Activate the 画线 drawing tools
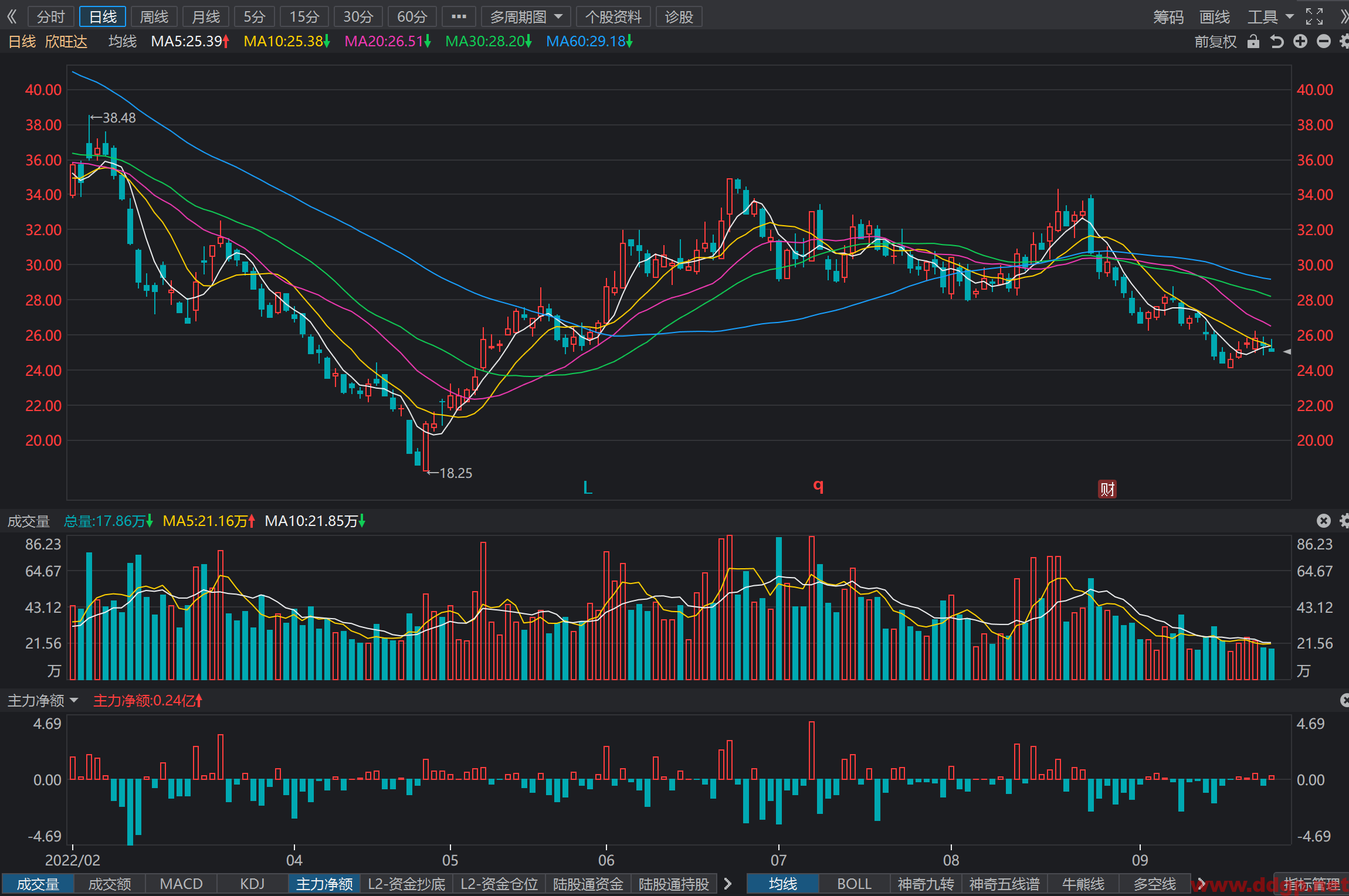This screenshot has width=1349, height=896. point(1215,17)
